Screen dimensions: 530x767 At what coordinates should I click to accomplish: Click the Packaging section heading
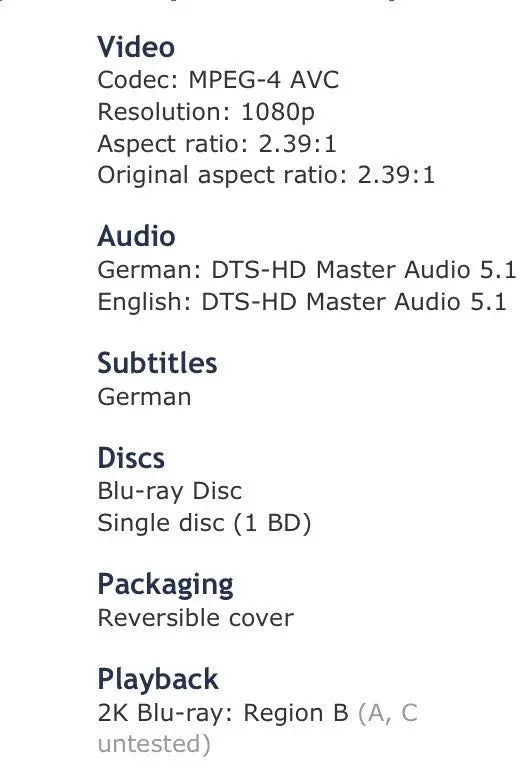[165, 585]
